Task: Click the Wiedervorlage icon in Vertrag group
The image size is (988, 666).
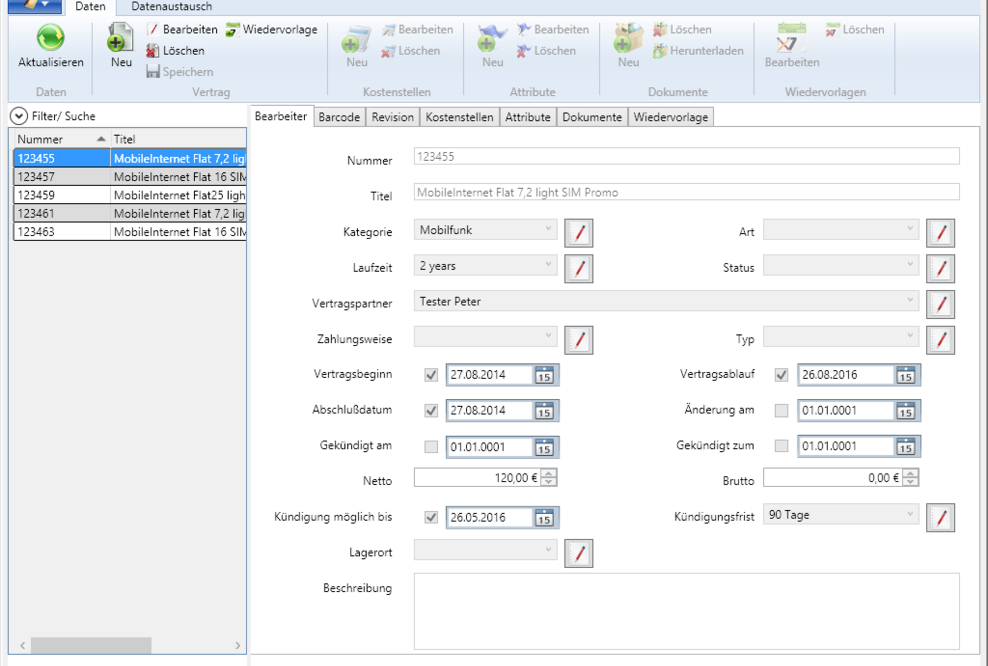Action: (x=232, y=30)
